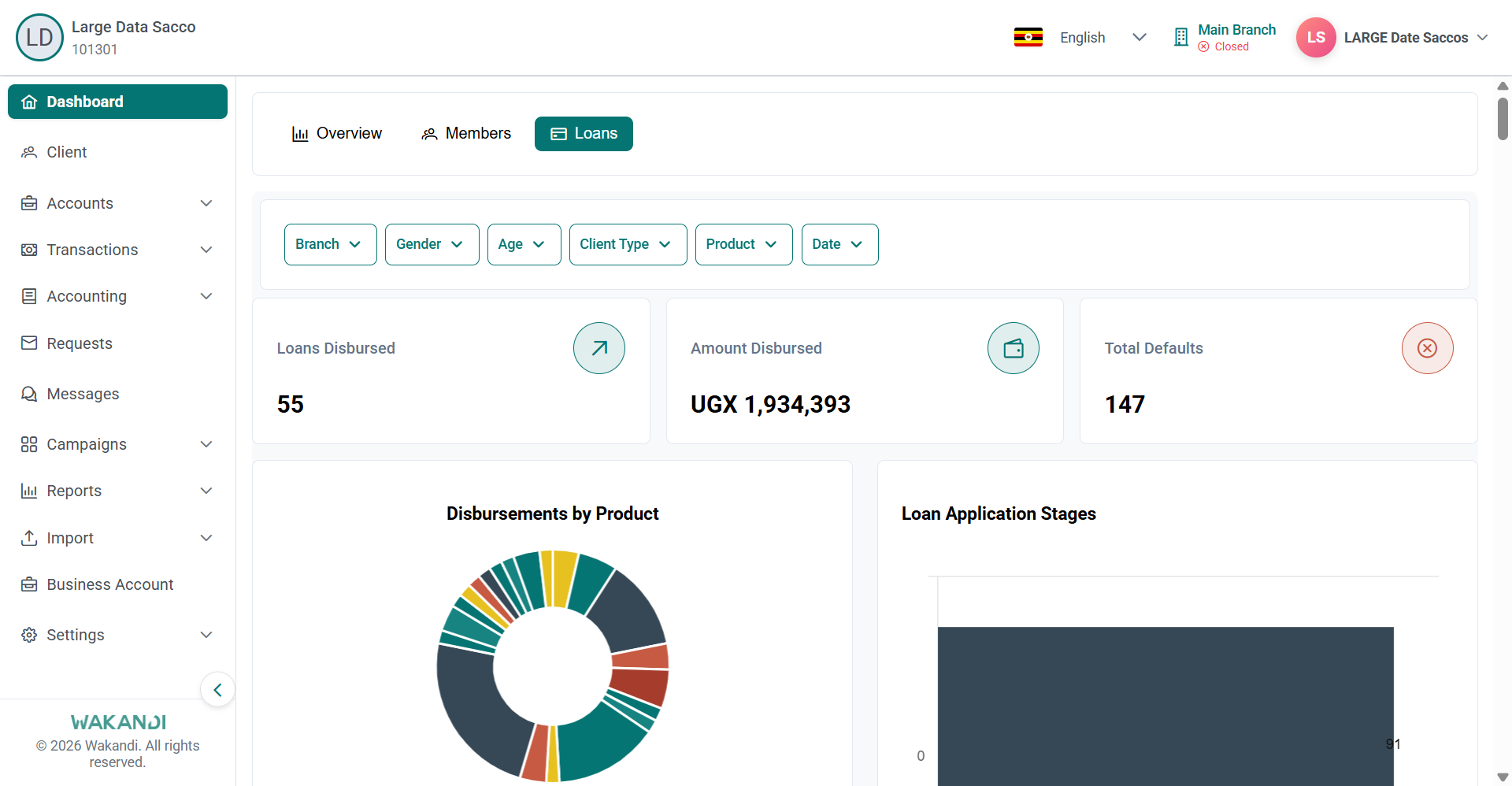The height and width of the screenshot is (786, 1512).
Task: Open Messages in the sidebar
Action: (117, 394)
